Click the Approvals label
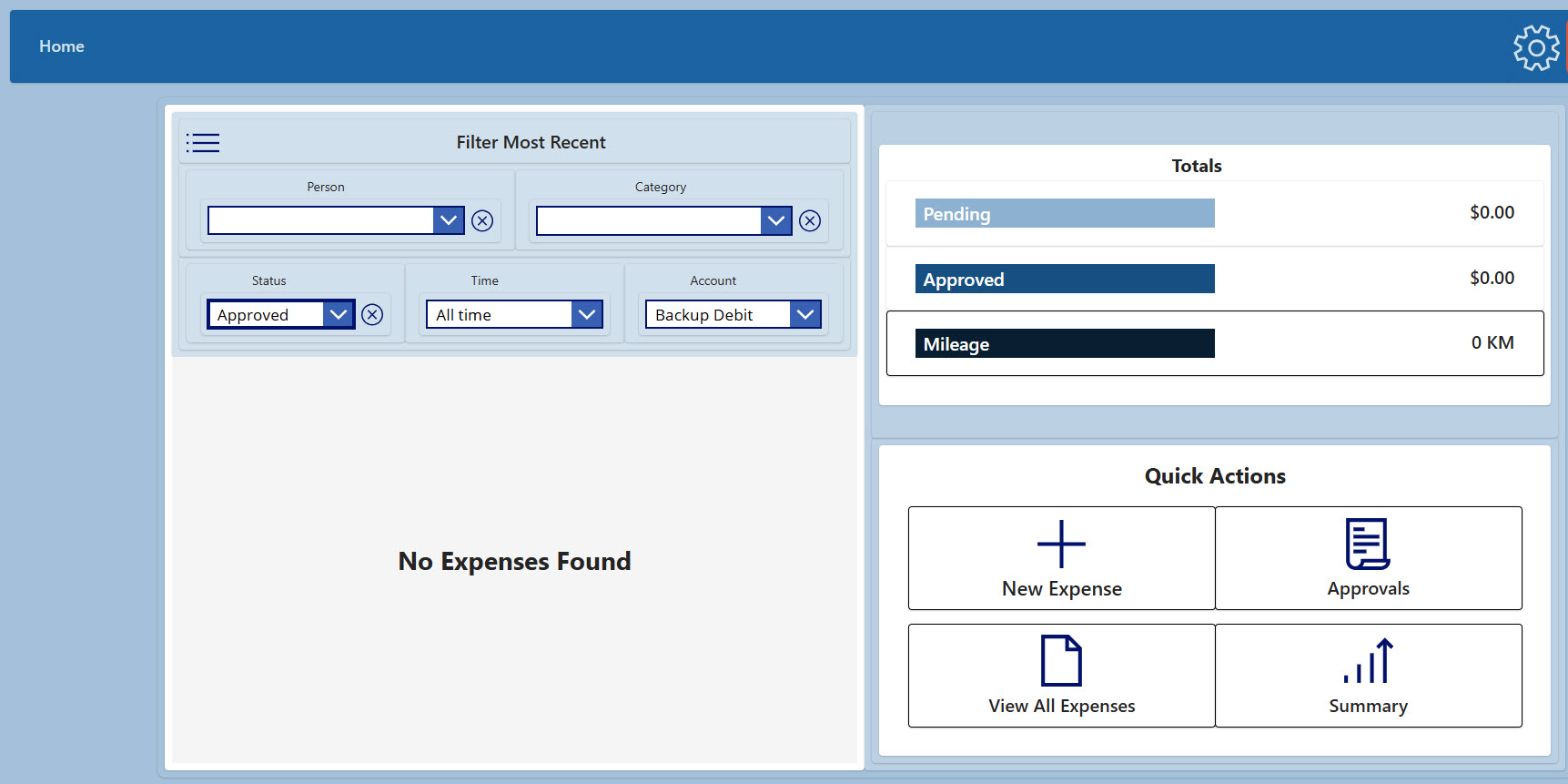This screenshot has height=784, width=1568. 1368,589
